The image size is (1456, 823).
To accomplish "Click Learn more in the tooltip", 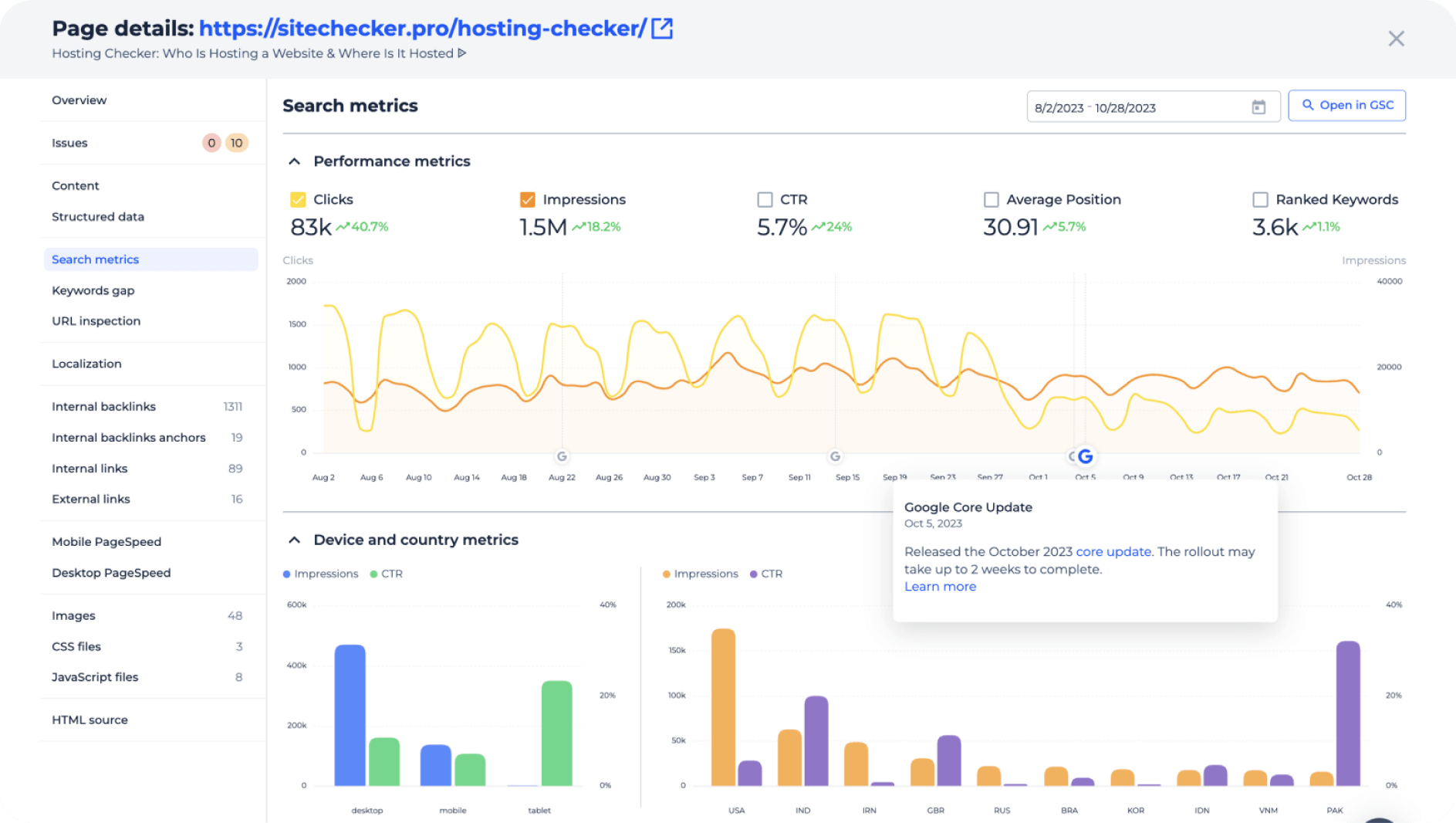I will tap(940, 587).
